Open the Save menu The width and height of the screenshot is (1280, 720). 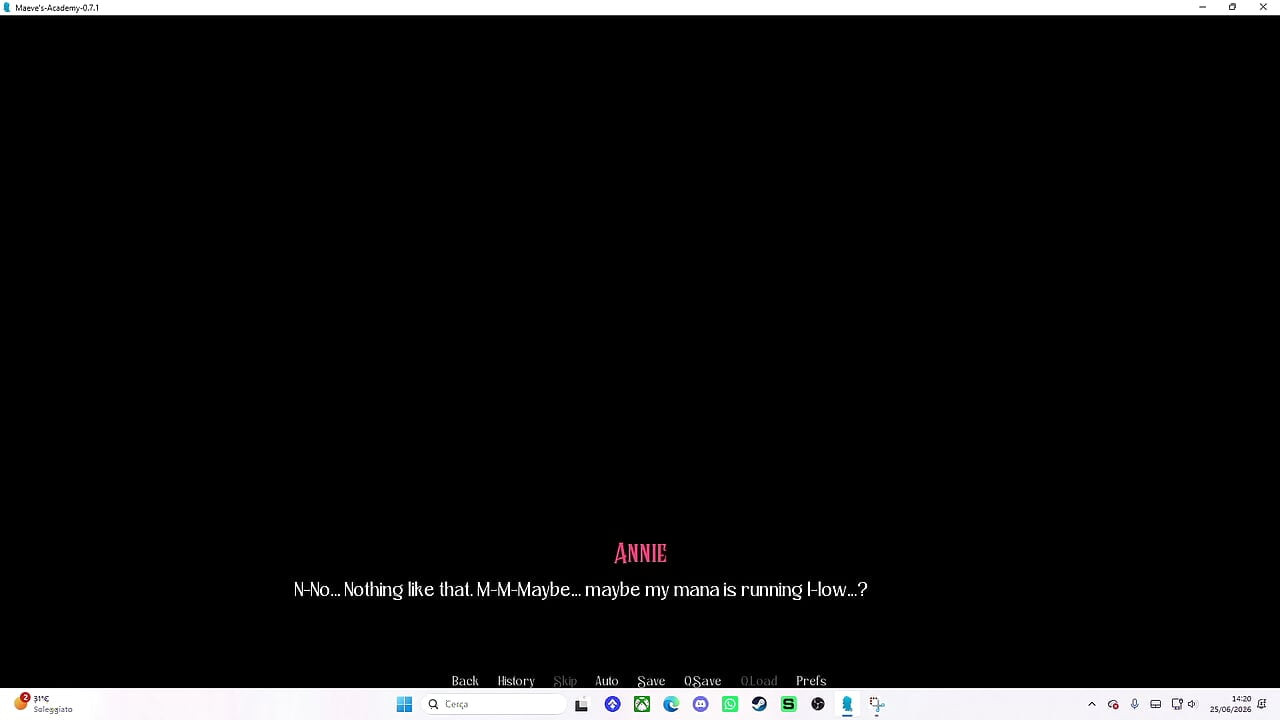click(651, 681)
